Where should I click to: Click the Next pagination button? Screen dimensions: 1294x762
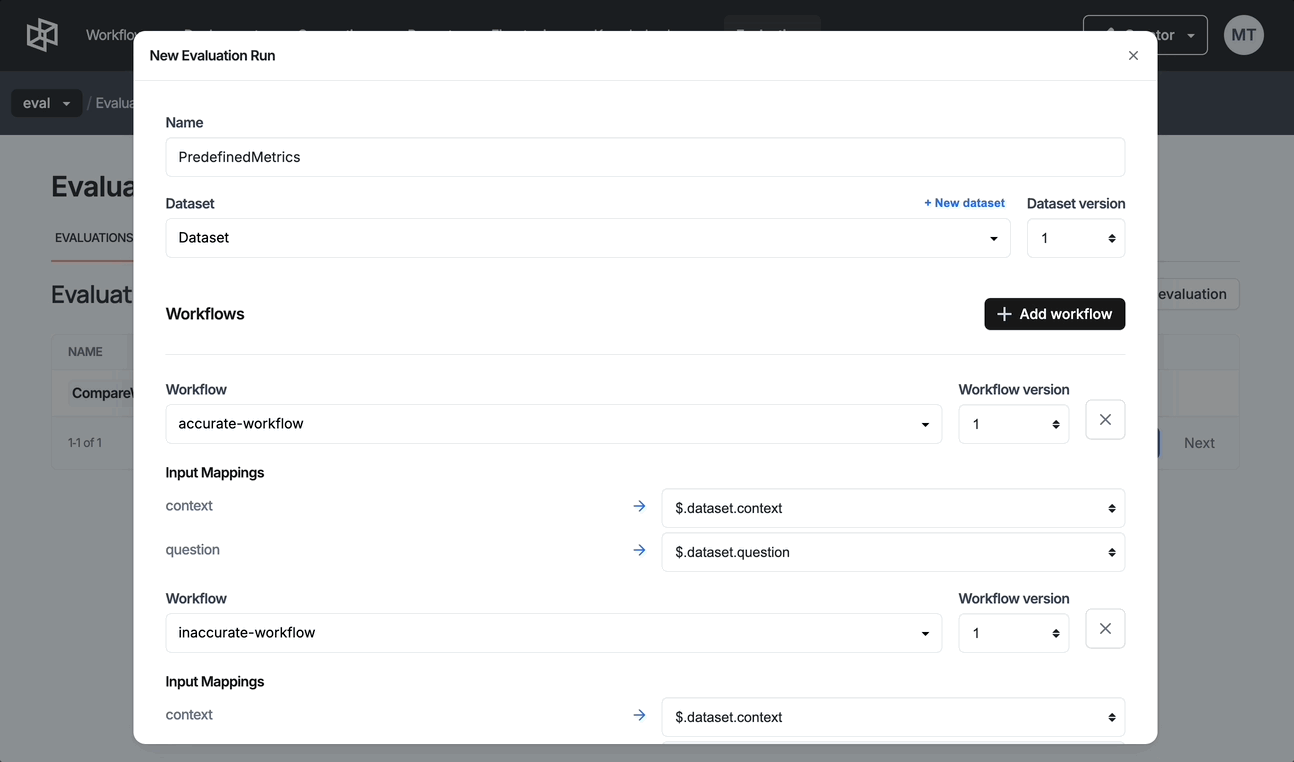[x=1199, y=443]
